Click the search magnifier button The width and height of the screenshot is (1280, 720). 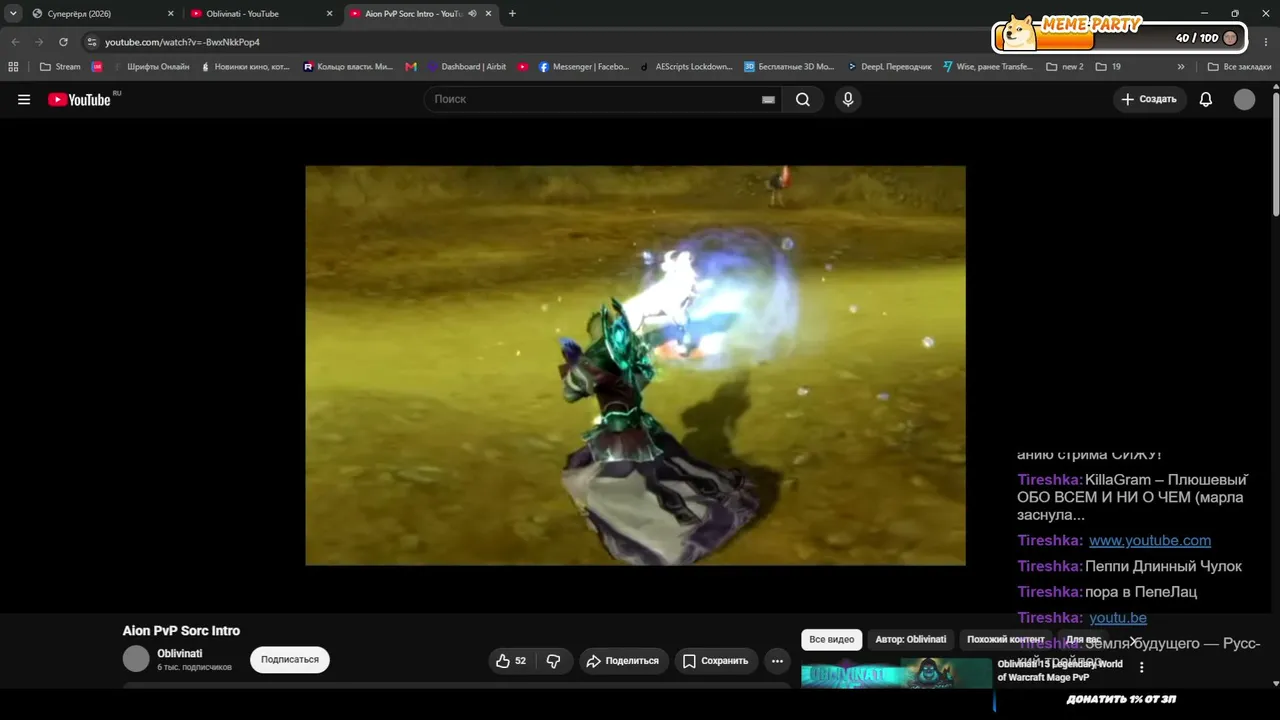point(803,99)
